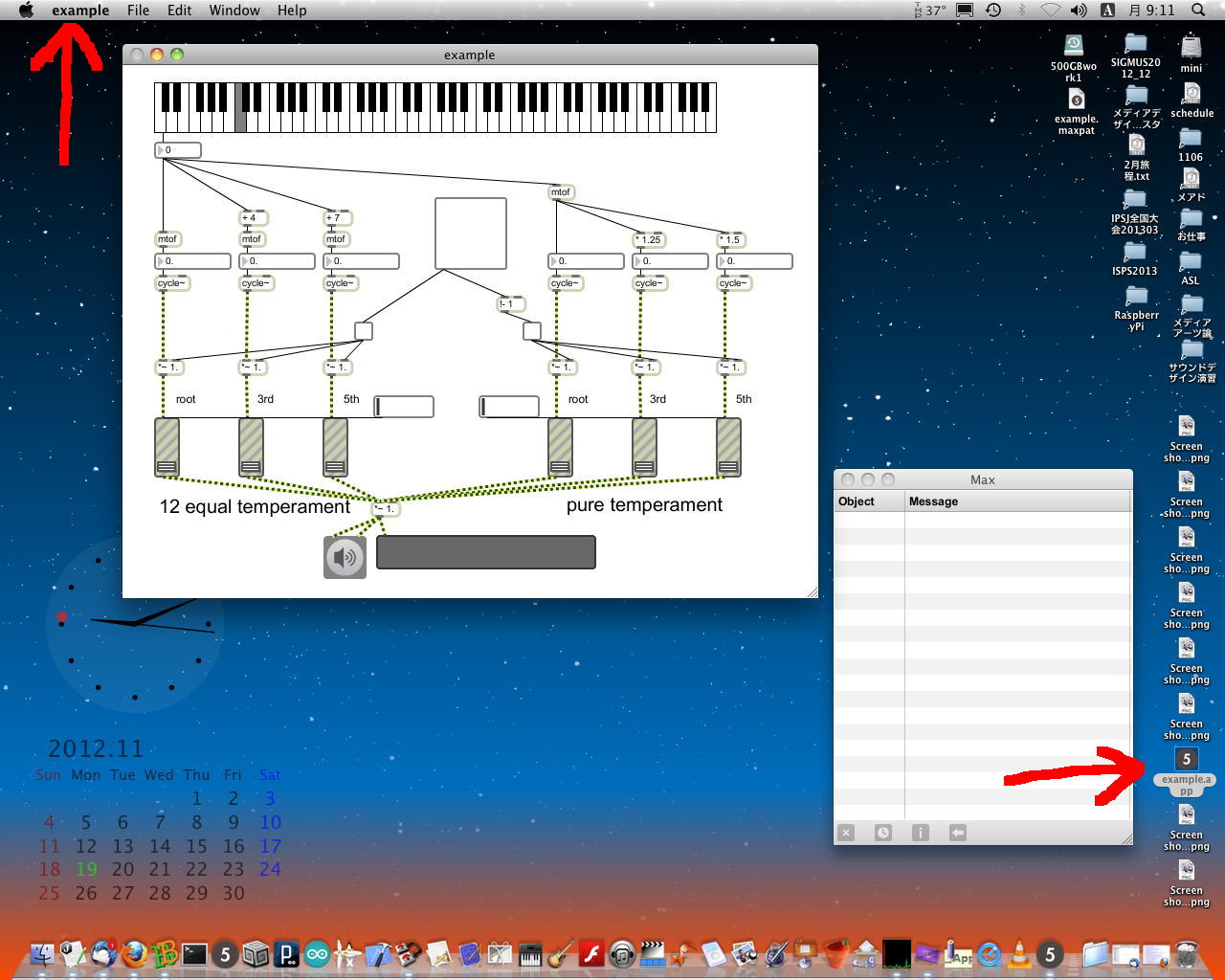The width and height of the screenshot is (1225, 980).
Task: Open the Window menu
Action: (234, 11)
